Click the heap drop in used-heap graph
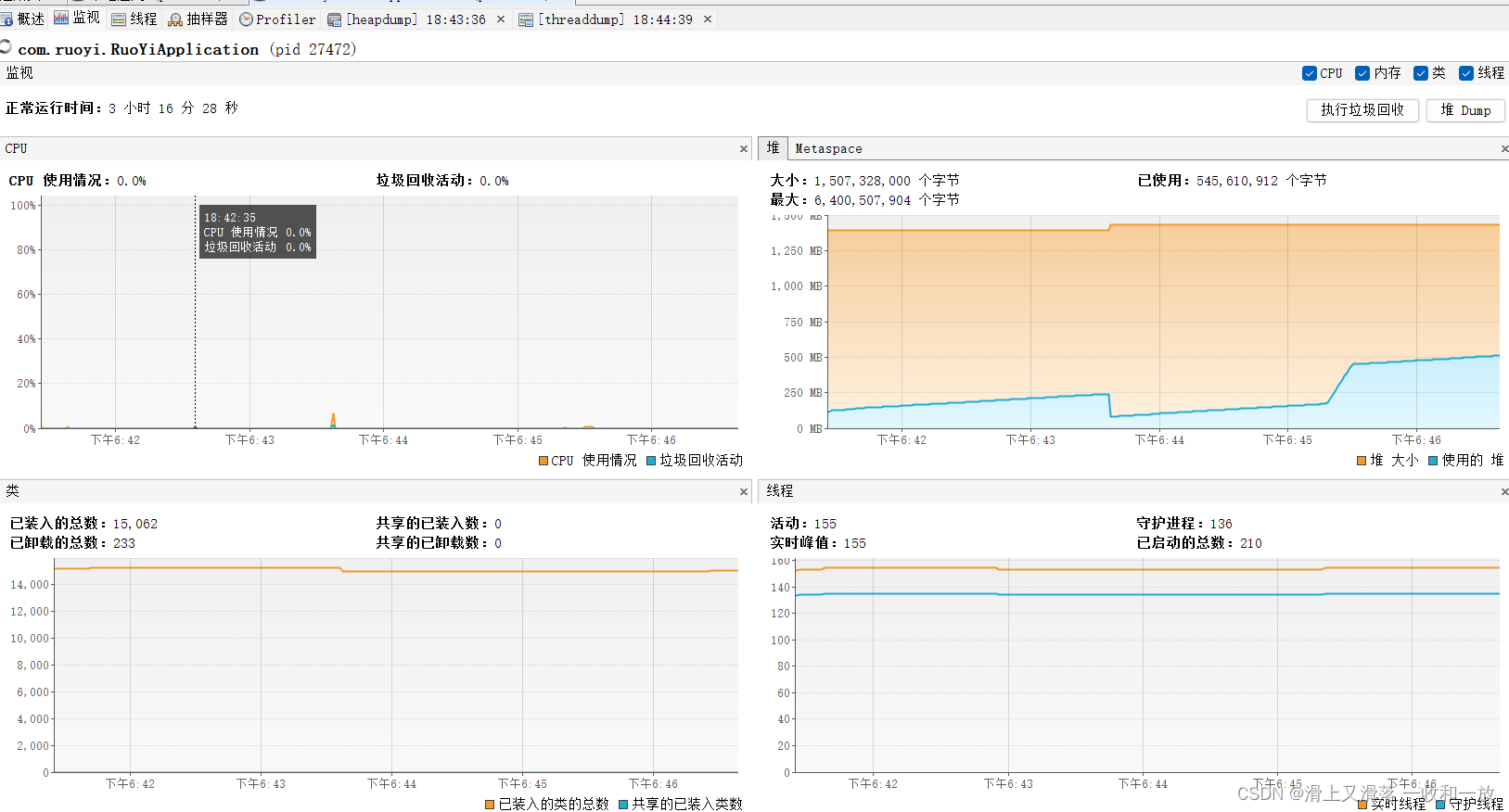This screenshot has height=812, width=1509. point(1110,405)
